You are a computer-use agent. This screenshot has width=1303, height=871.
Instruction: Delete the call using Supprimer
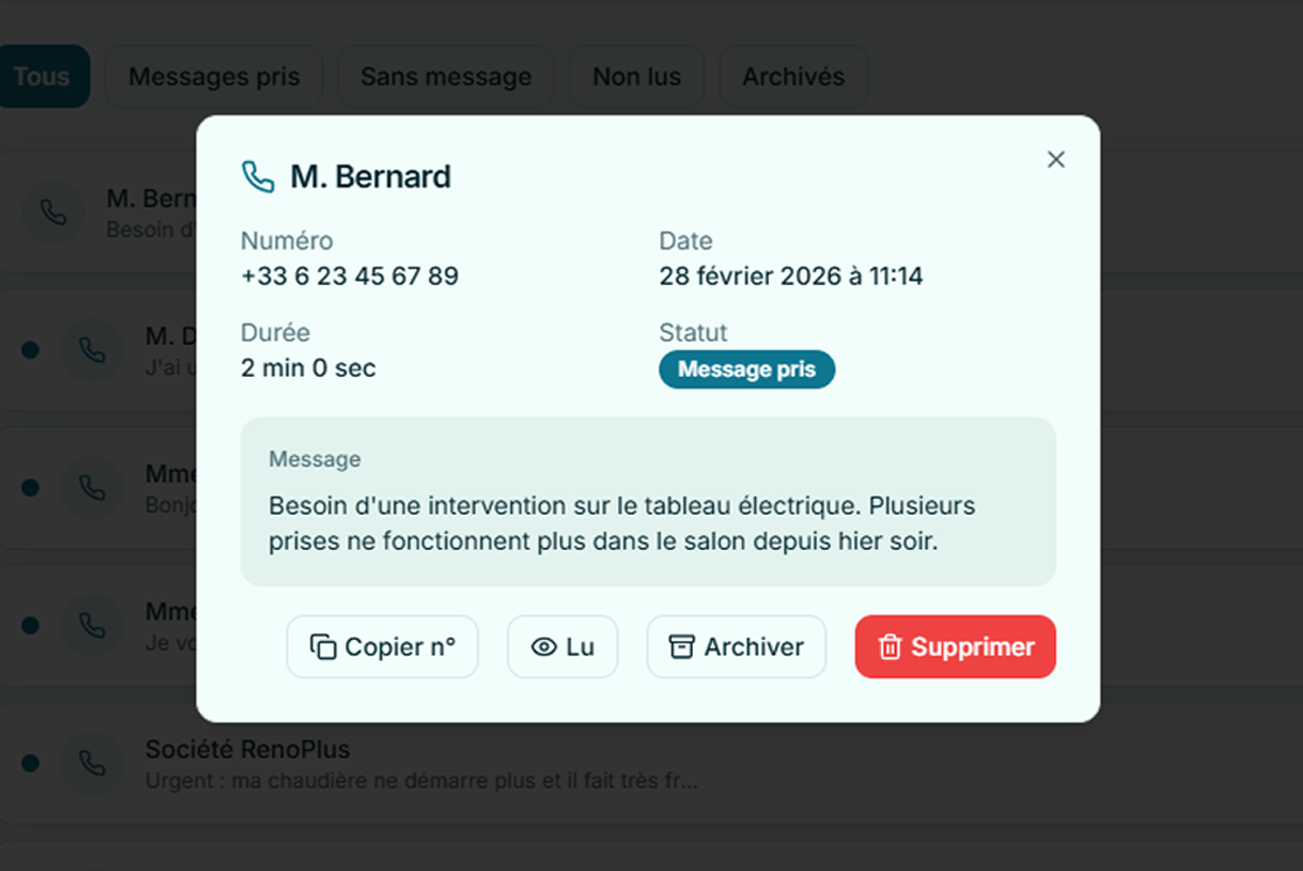pos(955,647)
